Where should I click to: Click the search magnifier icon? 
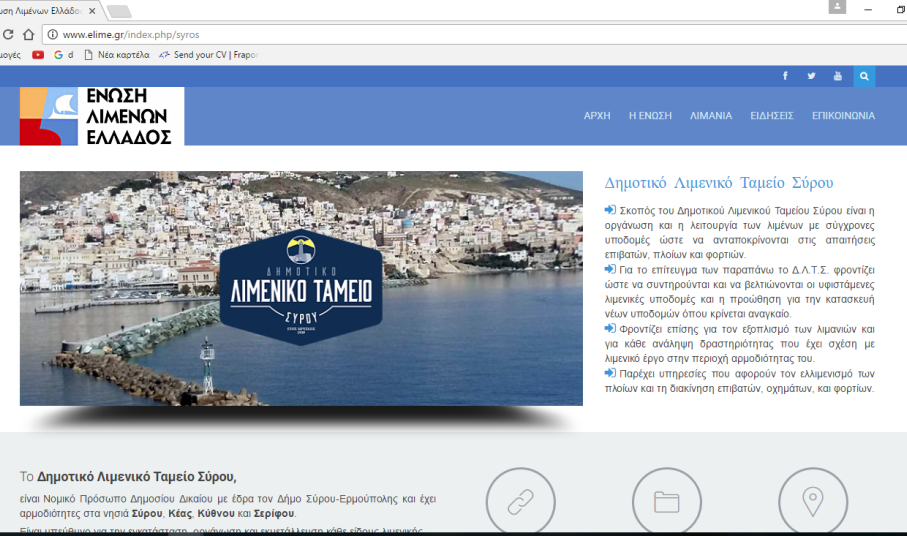(x=864, y=76)
